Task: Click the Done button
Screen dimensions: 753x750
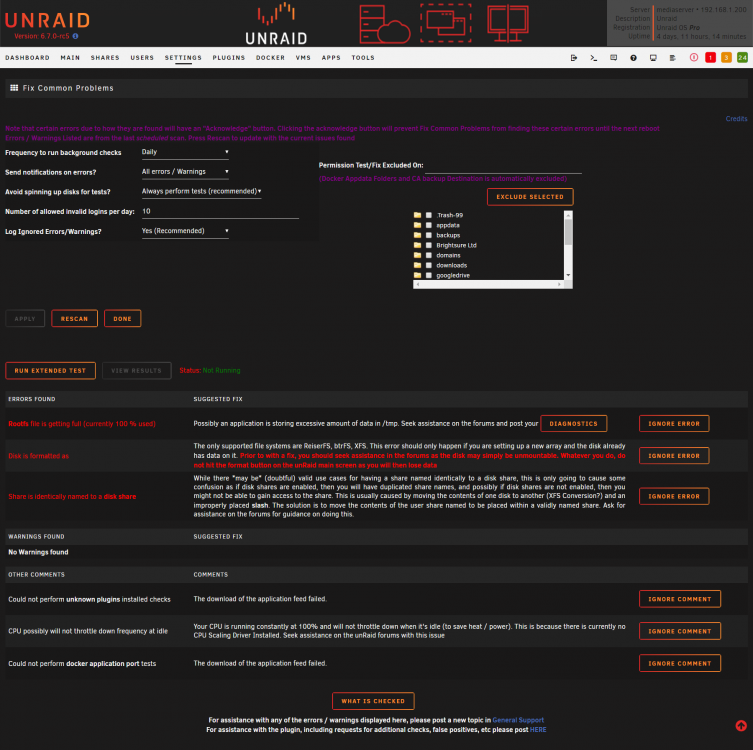Action: tap(122, 318)
